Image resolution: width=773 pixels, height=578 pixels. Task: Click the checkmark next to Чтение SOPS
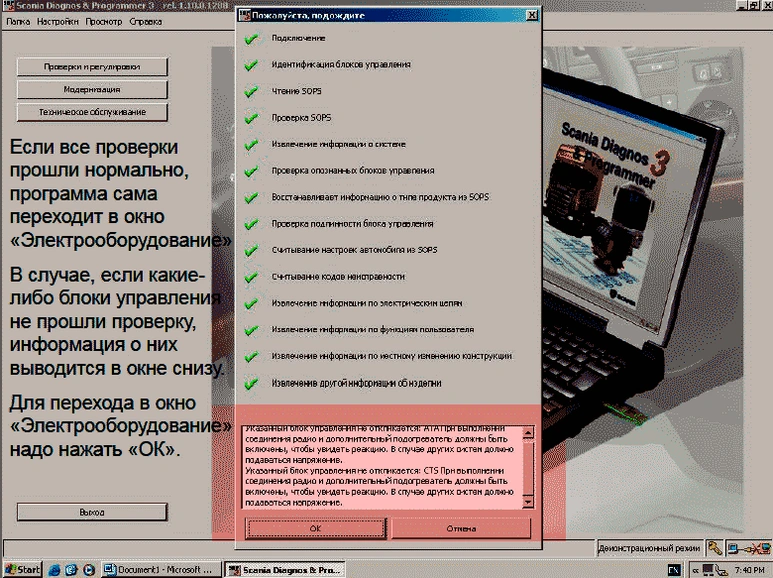pos(250,91)
